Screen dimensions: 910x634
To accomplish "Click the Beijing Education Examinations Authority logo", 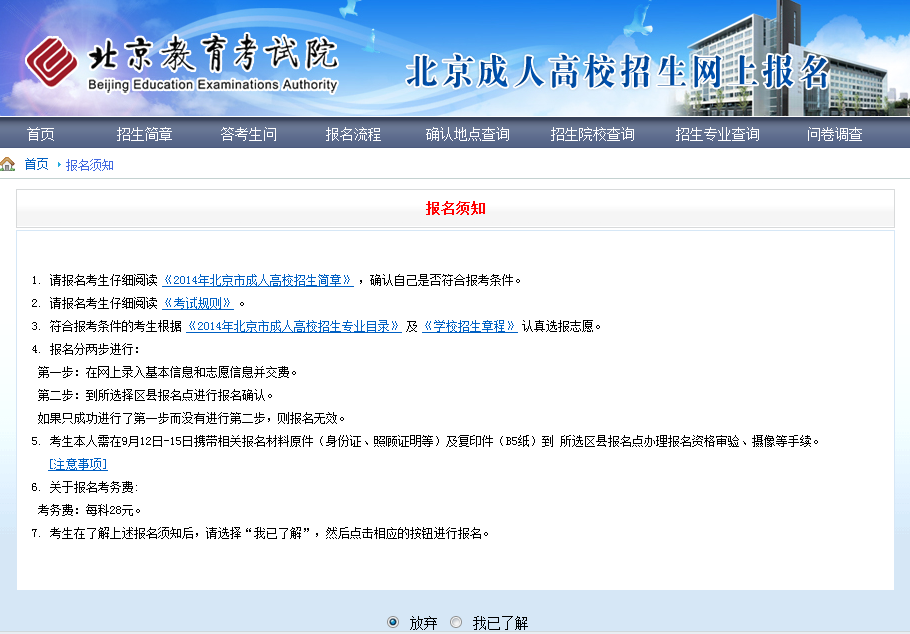I will (181, 63).
